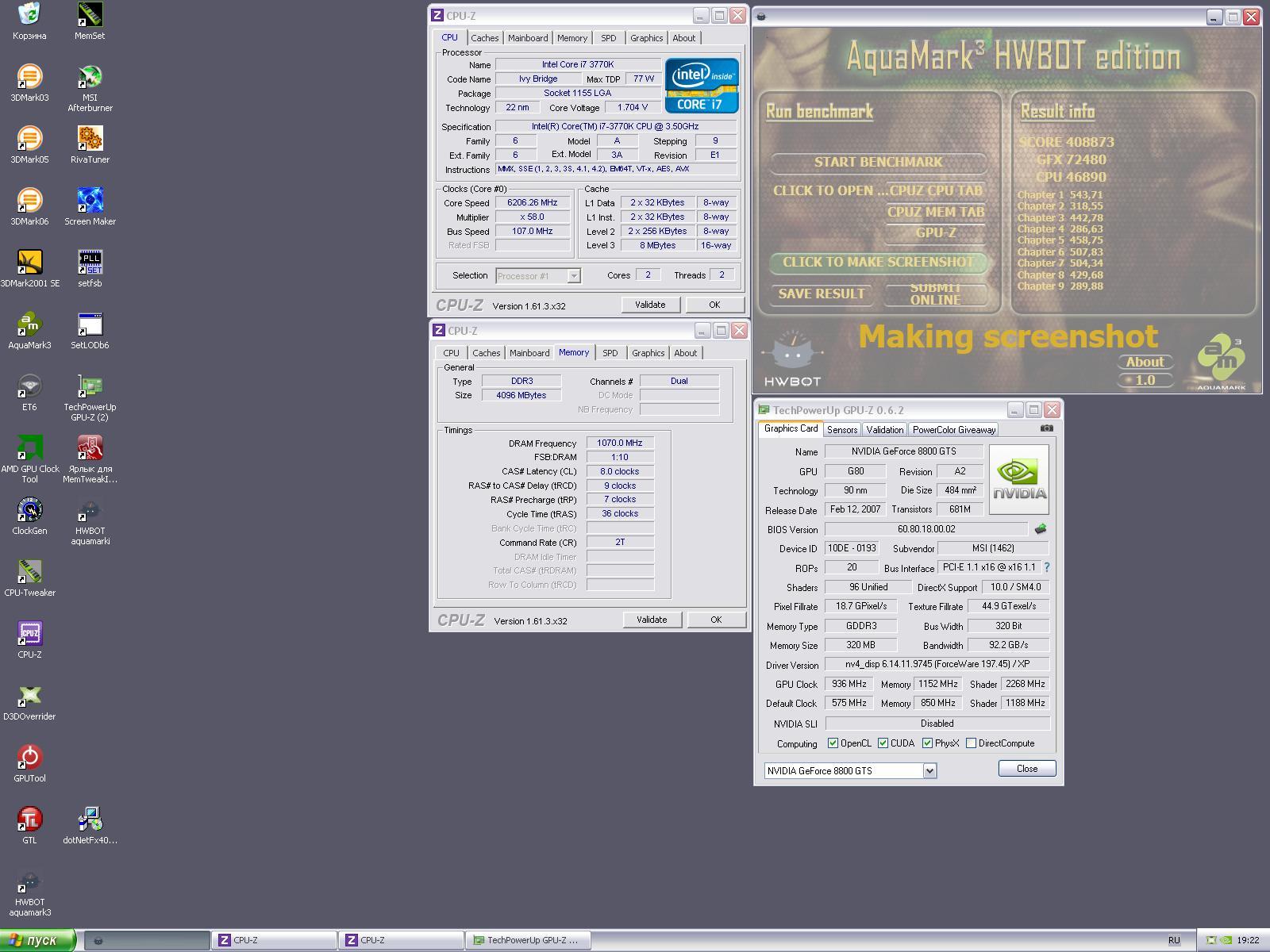Viewport: 1270px width, 952px height.
Task: Open PowerColor Giveaway tab in GPU-Z
Action: [x=953, y=429]
